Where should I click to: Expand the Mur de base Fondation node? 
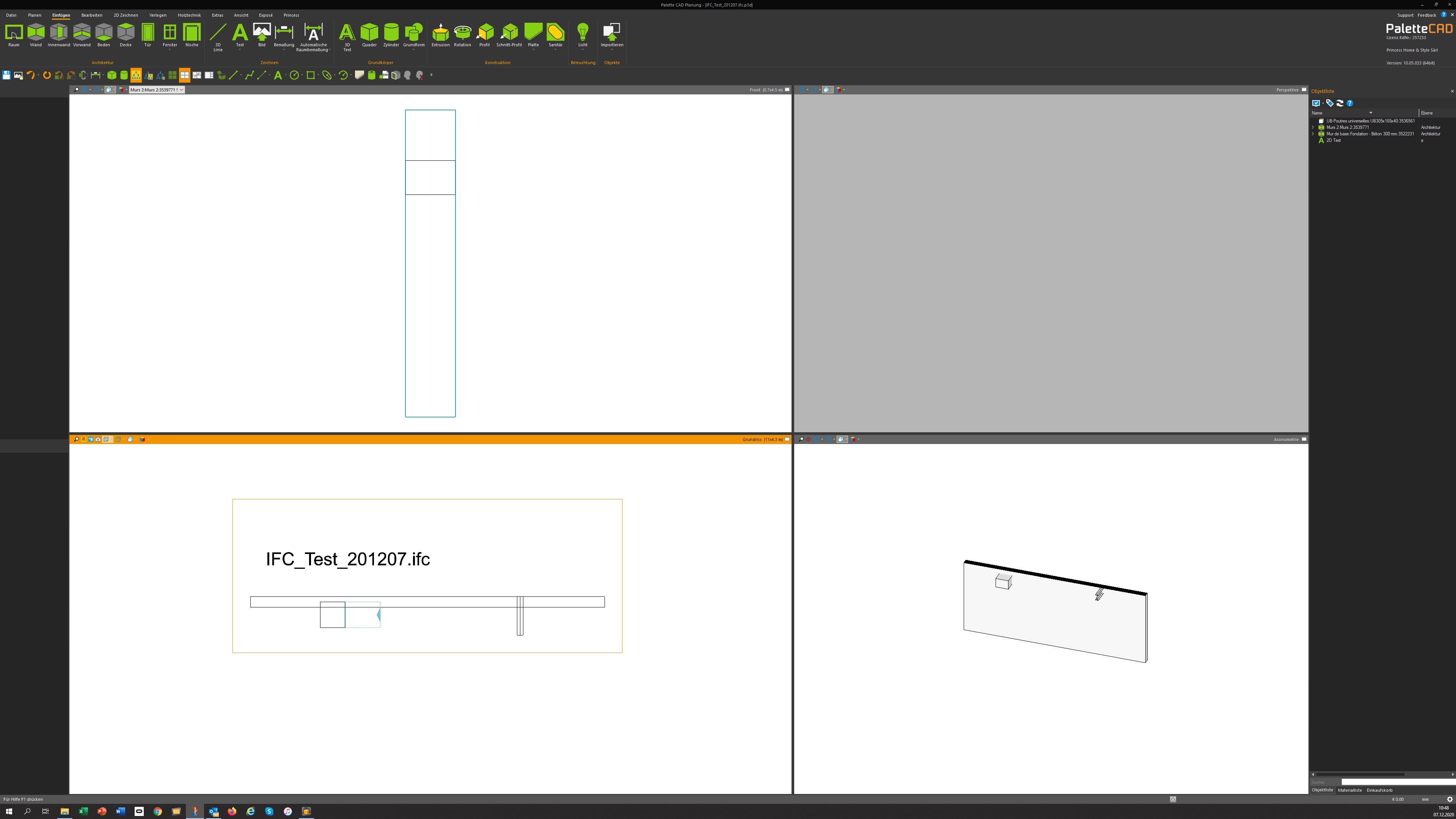point(1313,134)
